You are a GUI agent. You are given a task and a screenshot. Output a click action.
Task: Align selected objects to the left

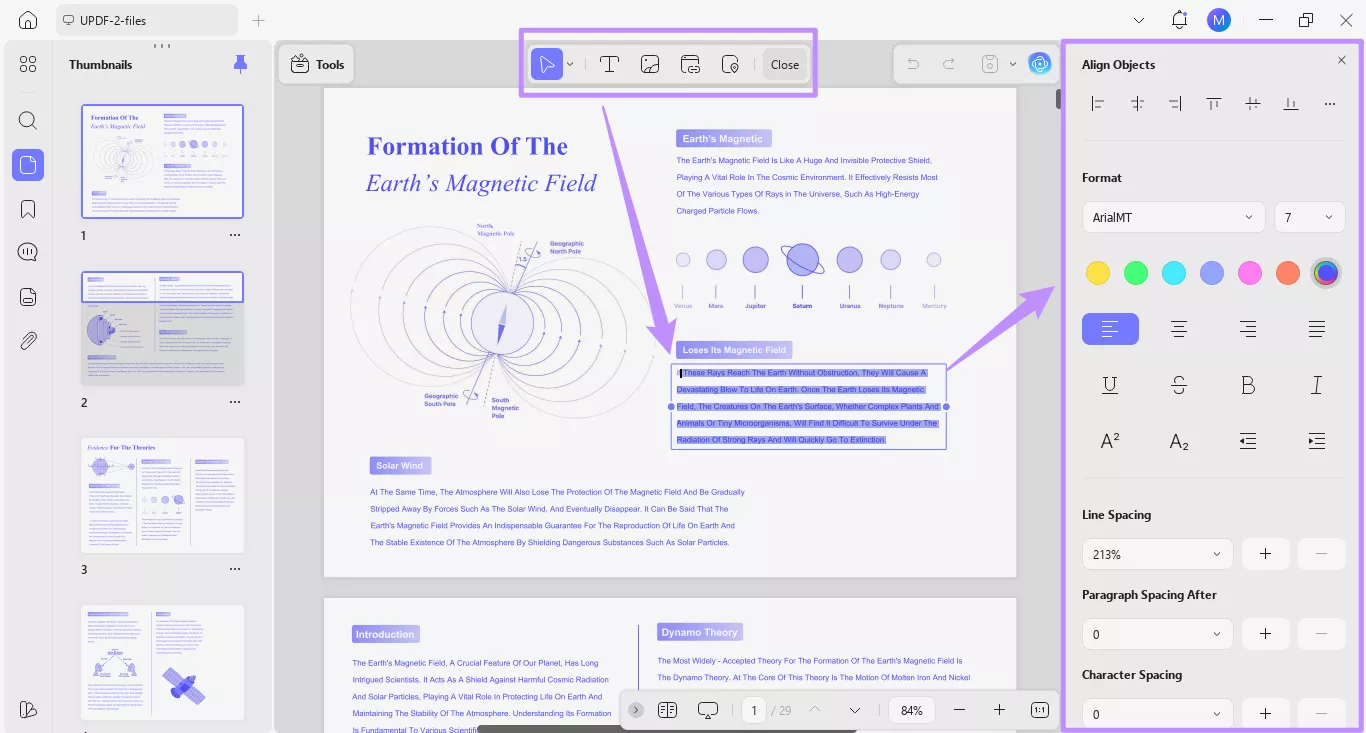(1098, 103)
